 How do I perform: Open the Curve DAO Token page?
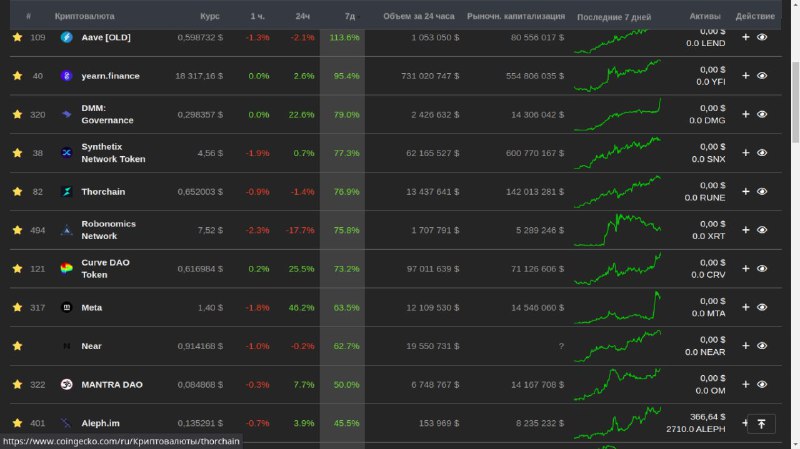point(106,268)
